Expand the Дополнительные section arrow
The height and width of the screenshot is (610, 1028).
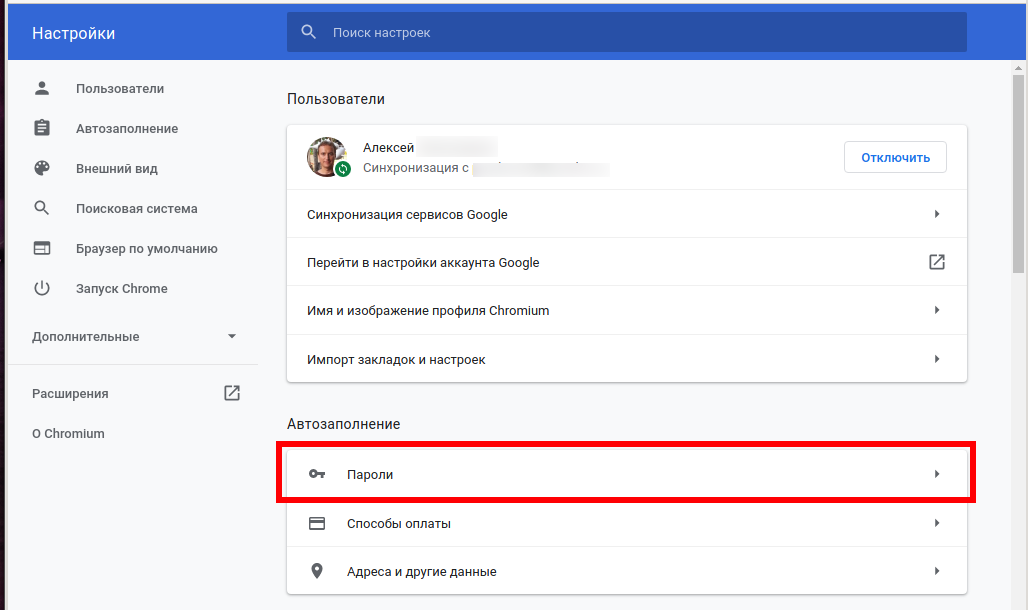click(232, 336)
